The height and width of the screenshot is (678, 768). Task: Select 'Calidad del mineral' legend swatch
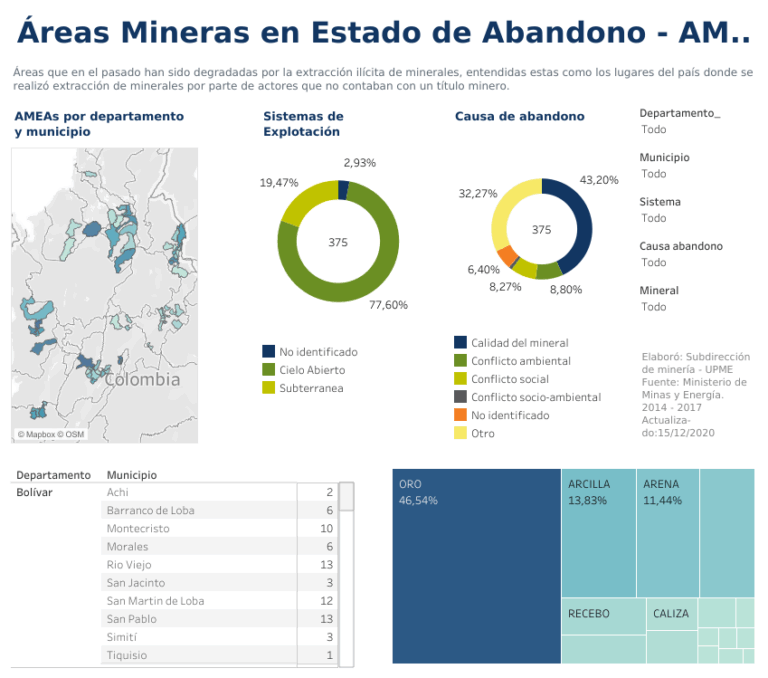click(x=460, y=342)
